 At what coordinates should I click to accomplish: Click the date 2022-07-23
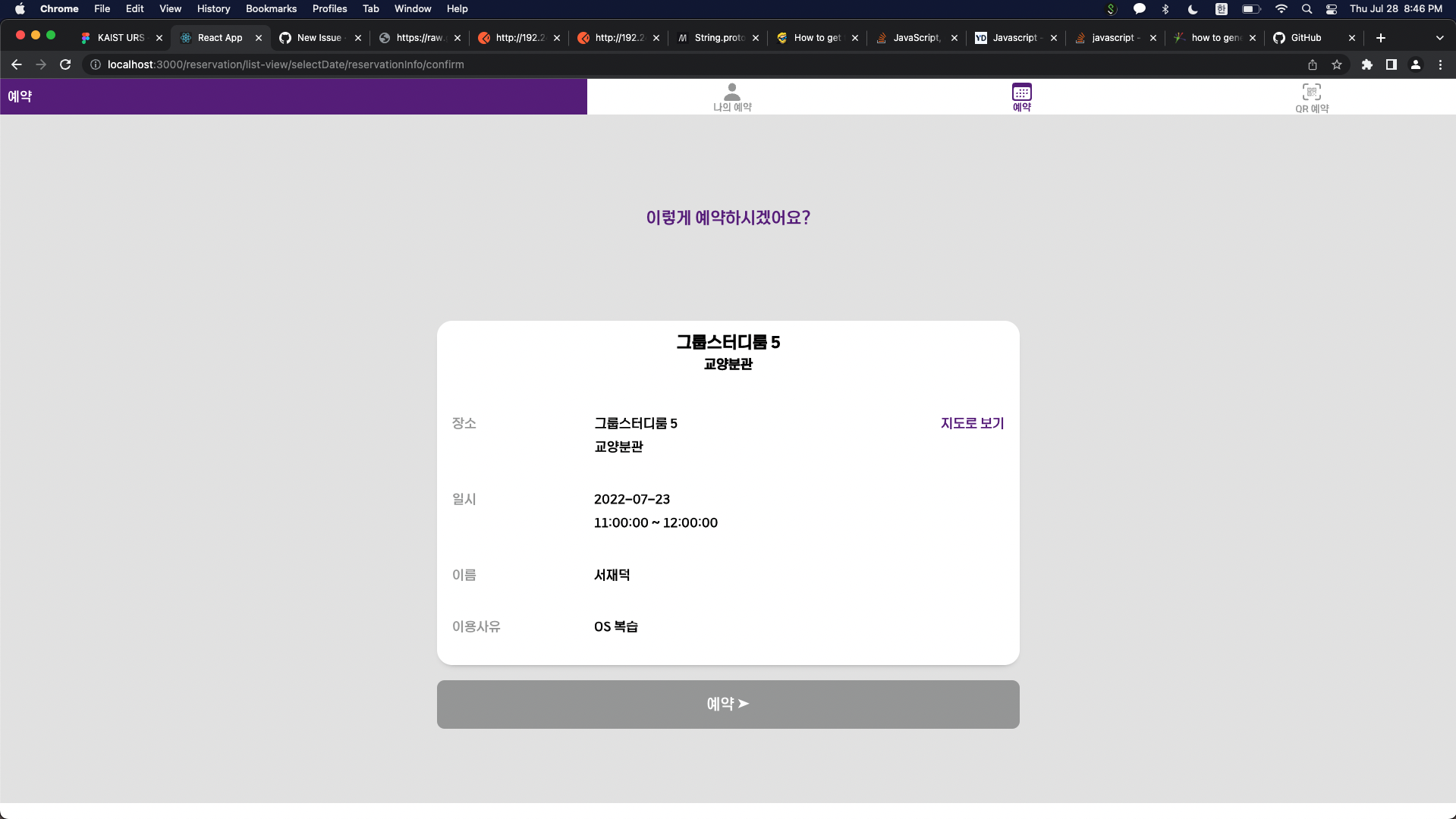point(631,499)
